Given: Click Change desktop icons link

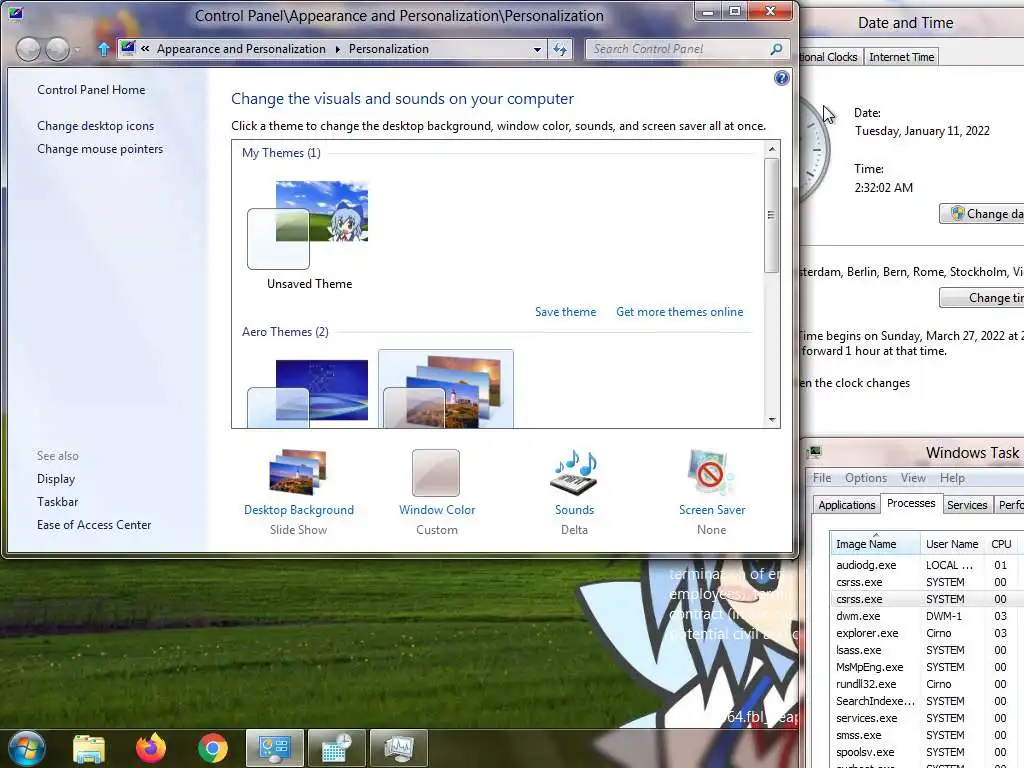Looking at the screenshot, I should 95,125.
